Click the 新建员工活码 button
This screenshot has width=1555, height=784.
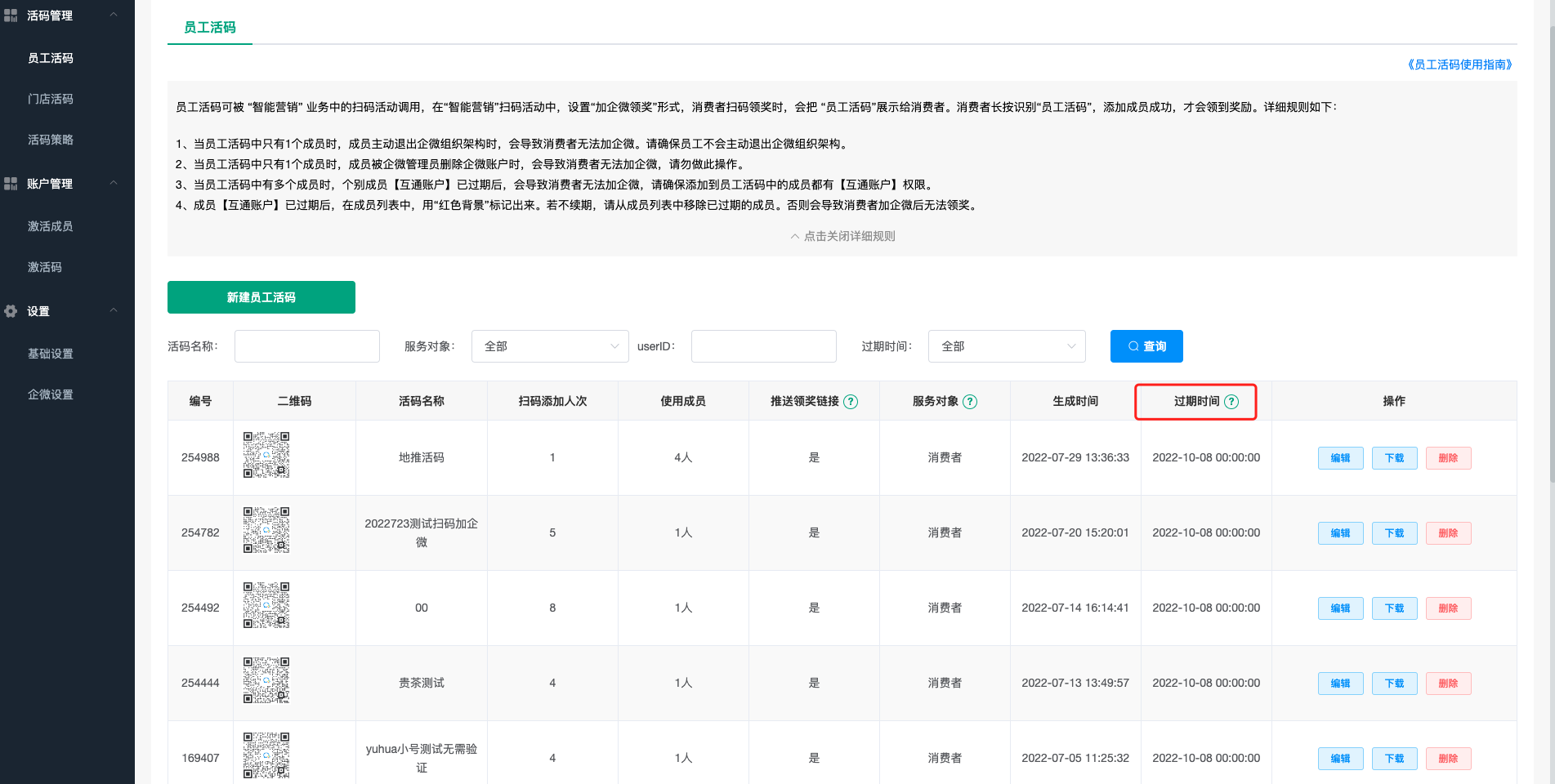point(261,297)
